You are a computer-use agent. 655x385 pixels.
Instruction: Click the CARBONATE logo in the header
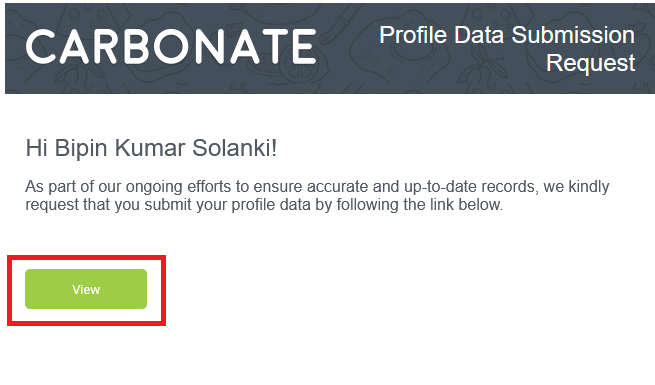click(x=171, y=47)
